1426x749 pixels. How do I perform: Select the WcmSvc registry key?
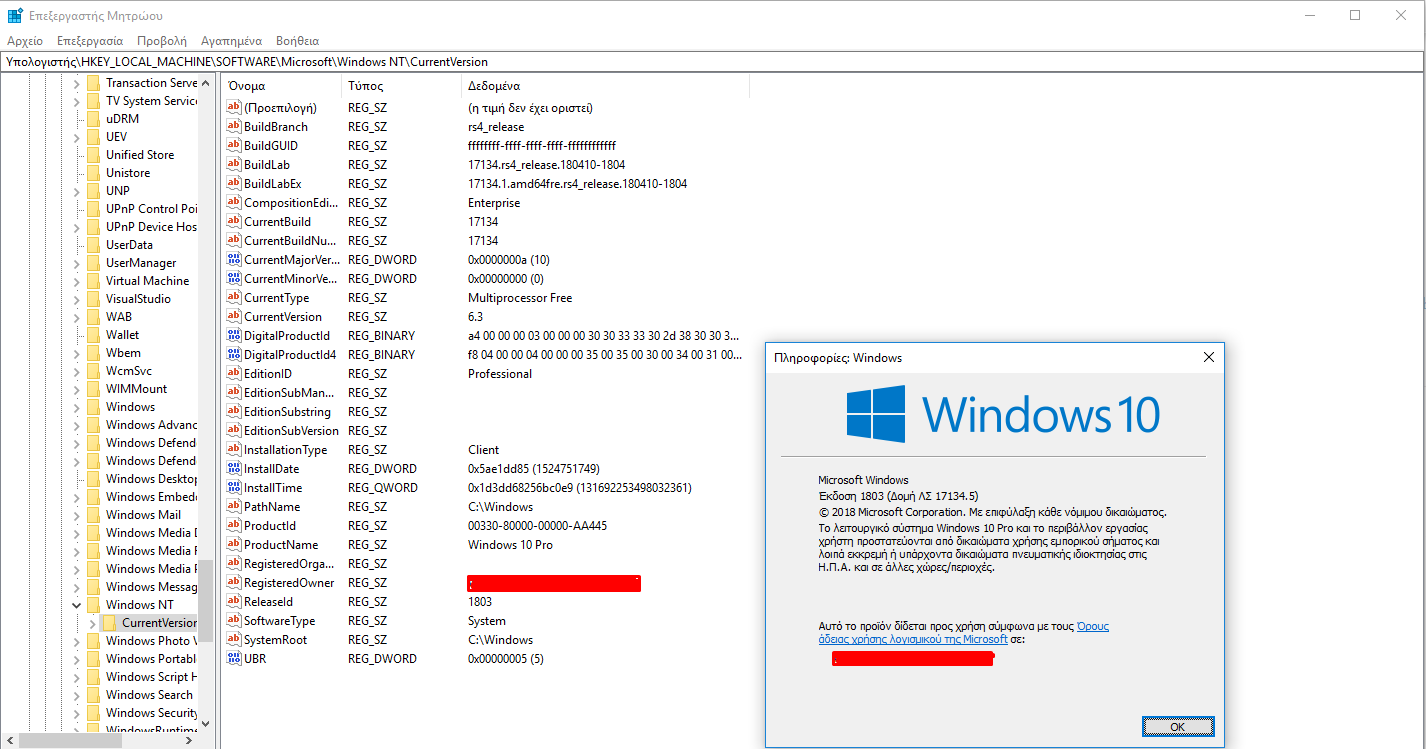click(x=129, y=371)
